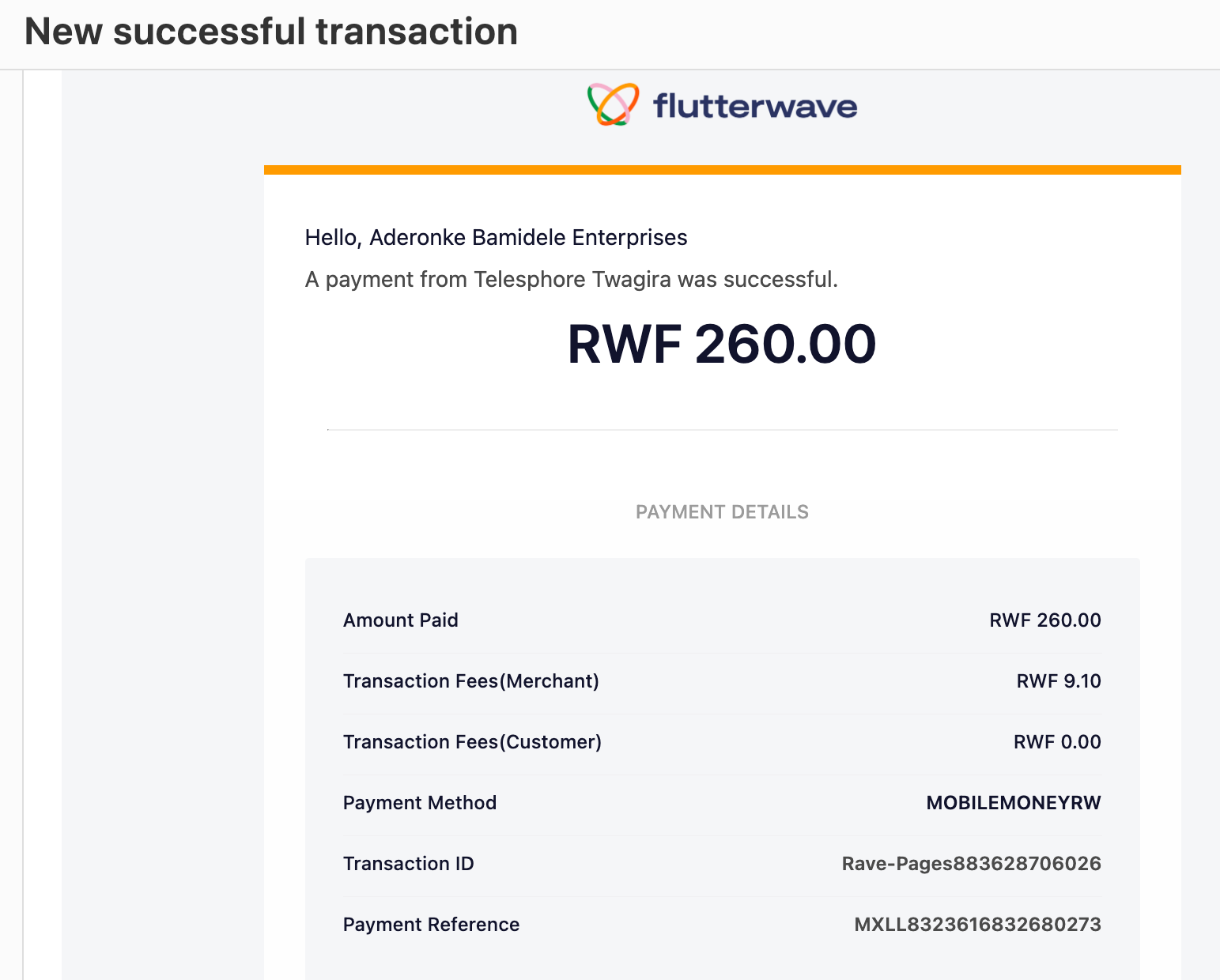
Task: Click the Transaction Fees(Customer) label
Action: 472,742
